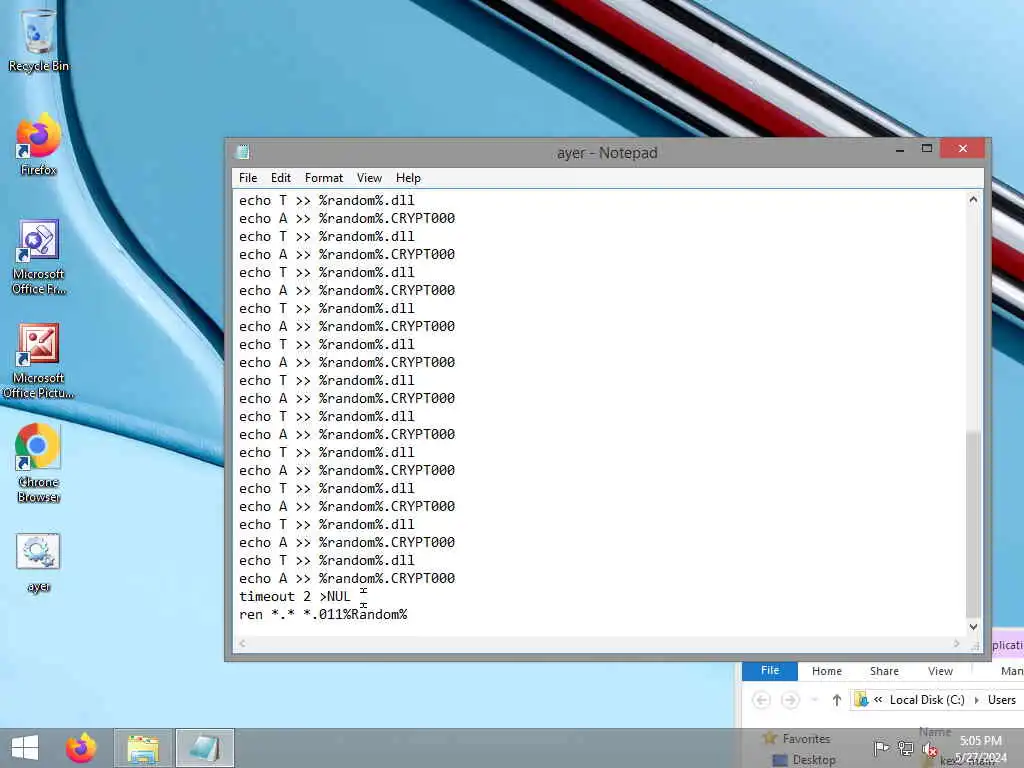Switch to Home tab in Explorer
This screenshot has height=768, width=1024.
(826, 671)
